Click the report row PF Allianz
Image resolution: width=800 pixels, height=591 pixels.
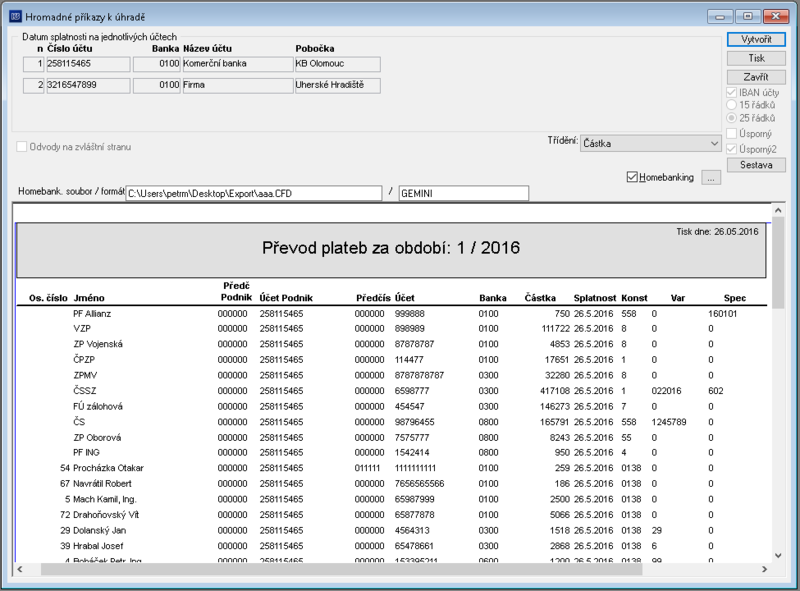[x=392, y=313]
